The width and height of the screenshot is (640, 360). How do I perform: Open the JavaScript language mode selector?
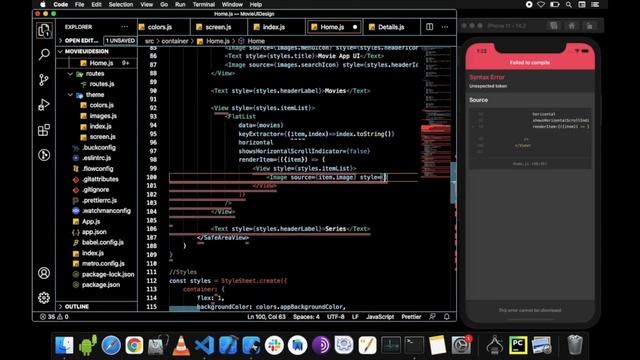[380, 317]
